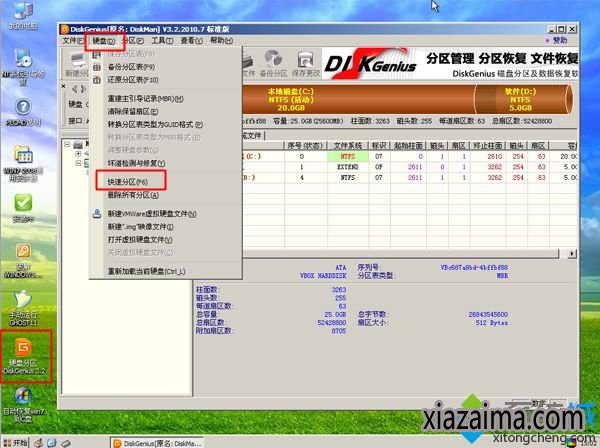
Task: Expand the first partition tree node
Action: point(78,154)
